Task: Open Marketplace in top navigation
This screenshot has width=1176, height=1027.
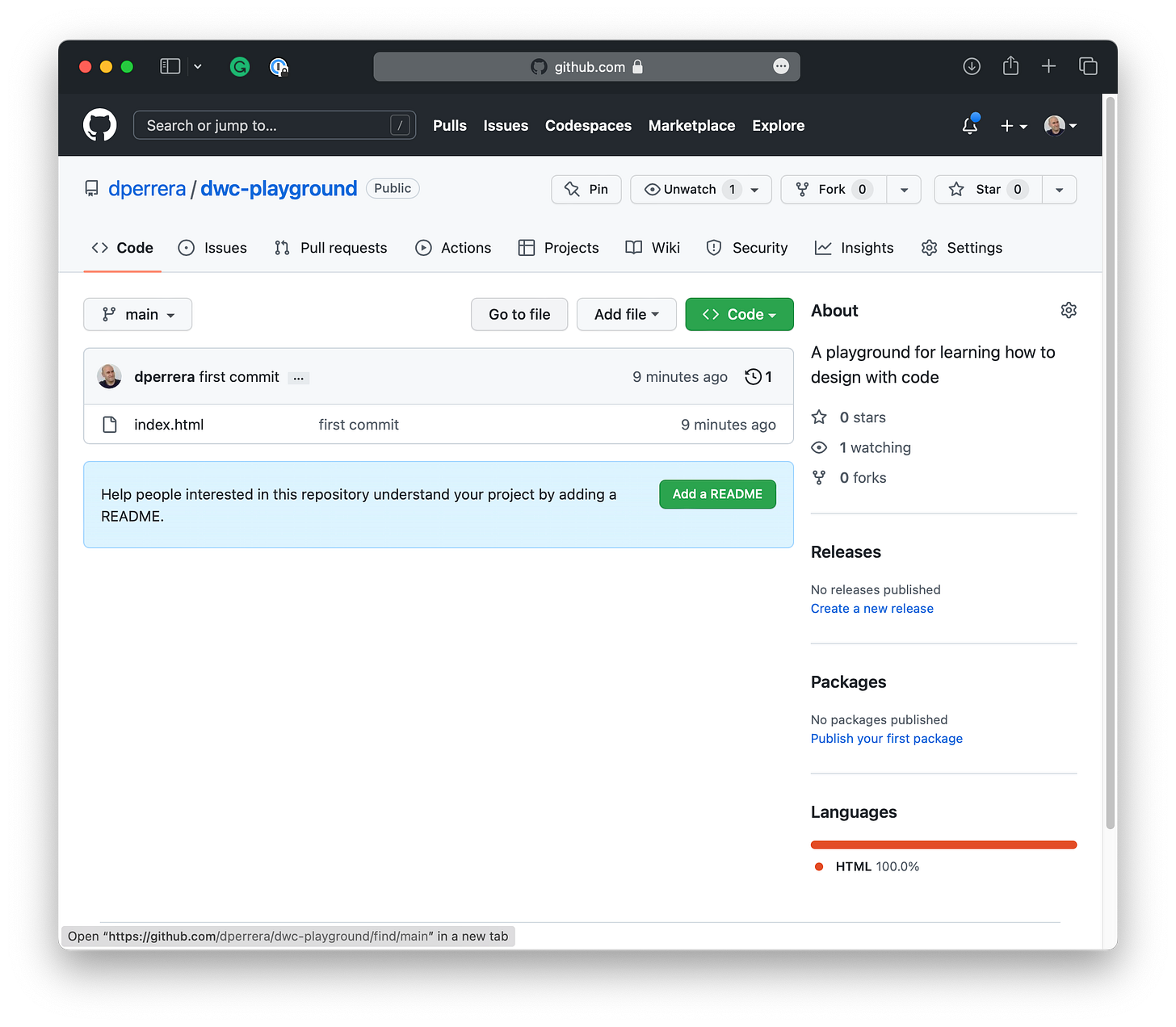Action: tap(692, 126)
